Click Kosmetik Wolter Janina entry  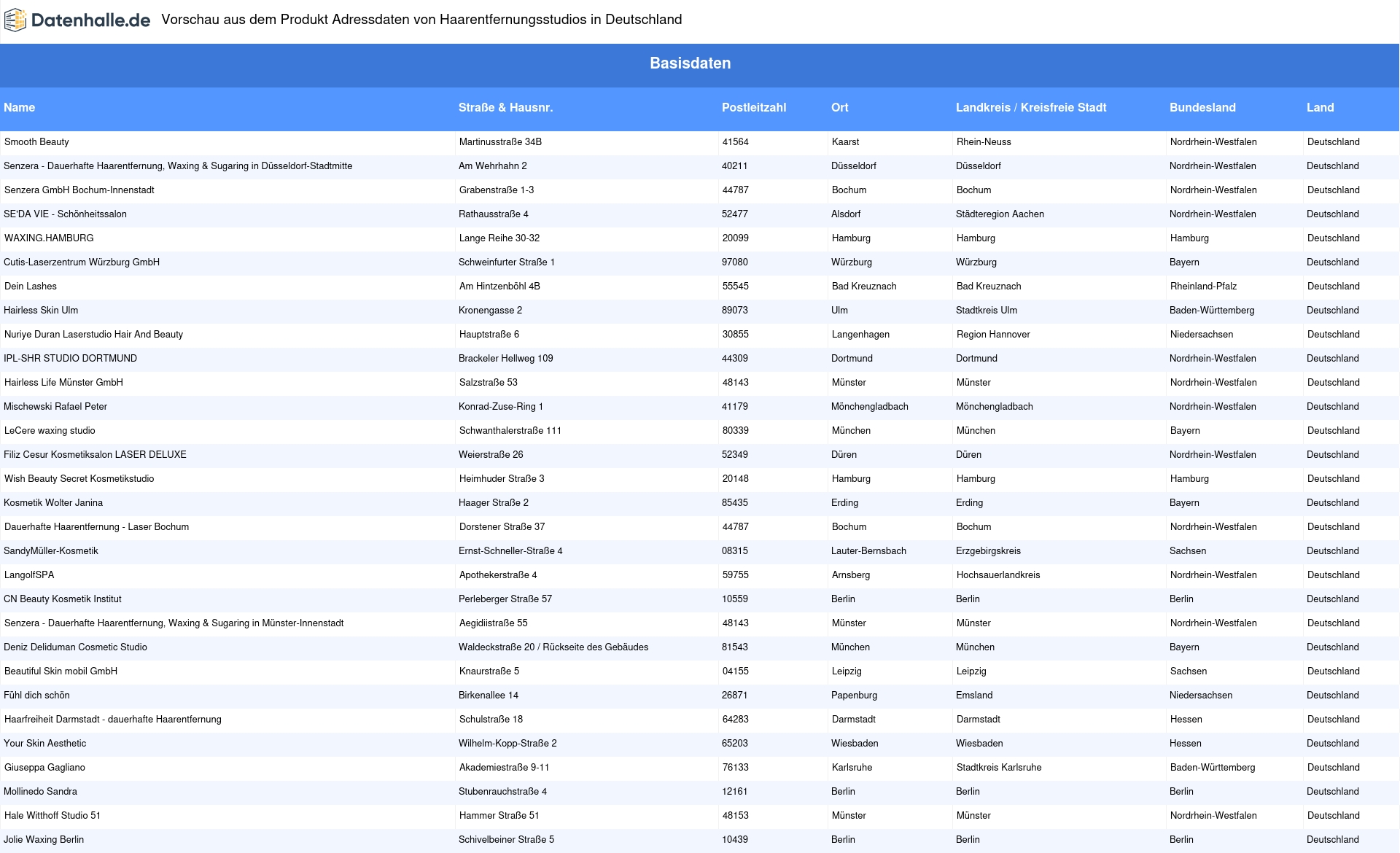pyautogui.click(x=53, y=503)
